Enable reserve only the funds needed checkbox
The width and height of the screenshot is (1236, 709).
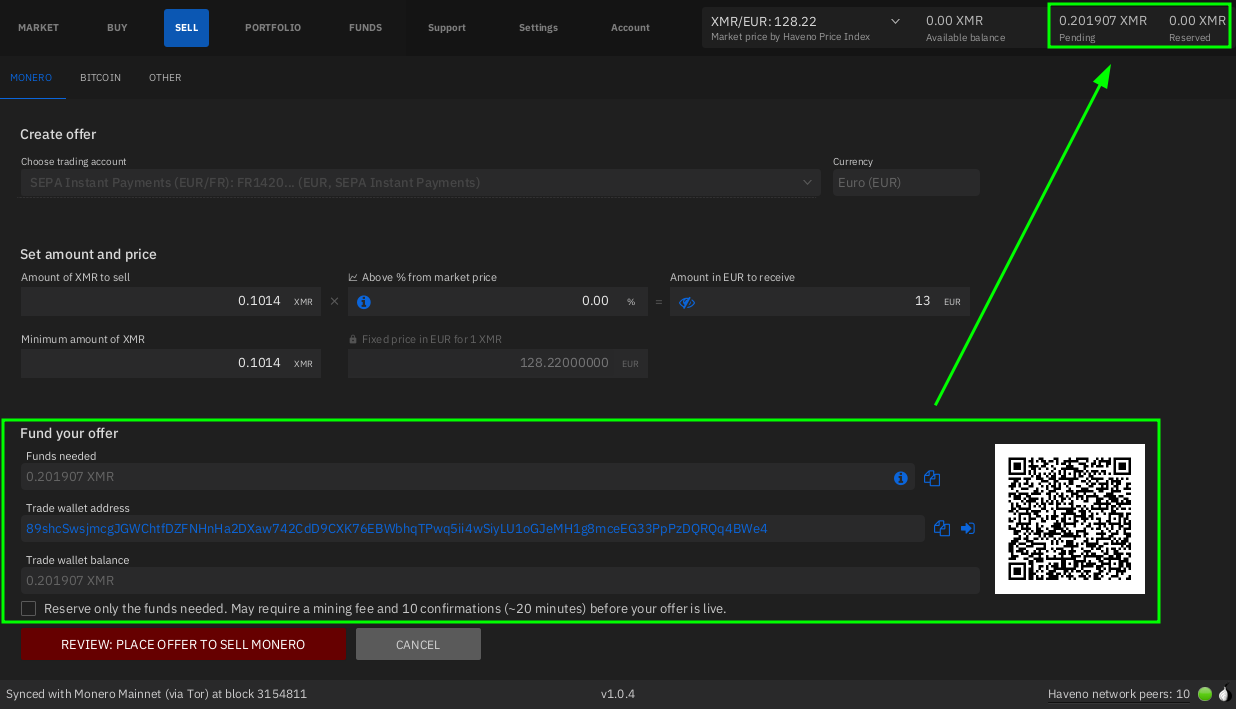pos(28,608)
